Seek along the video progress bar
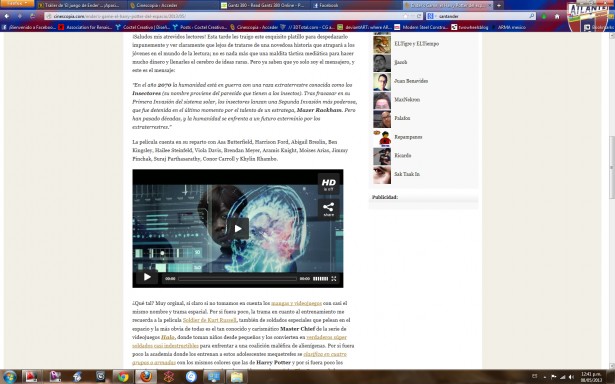Screen dimensions: 615x384 pos(237,278)
